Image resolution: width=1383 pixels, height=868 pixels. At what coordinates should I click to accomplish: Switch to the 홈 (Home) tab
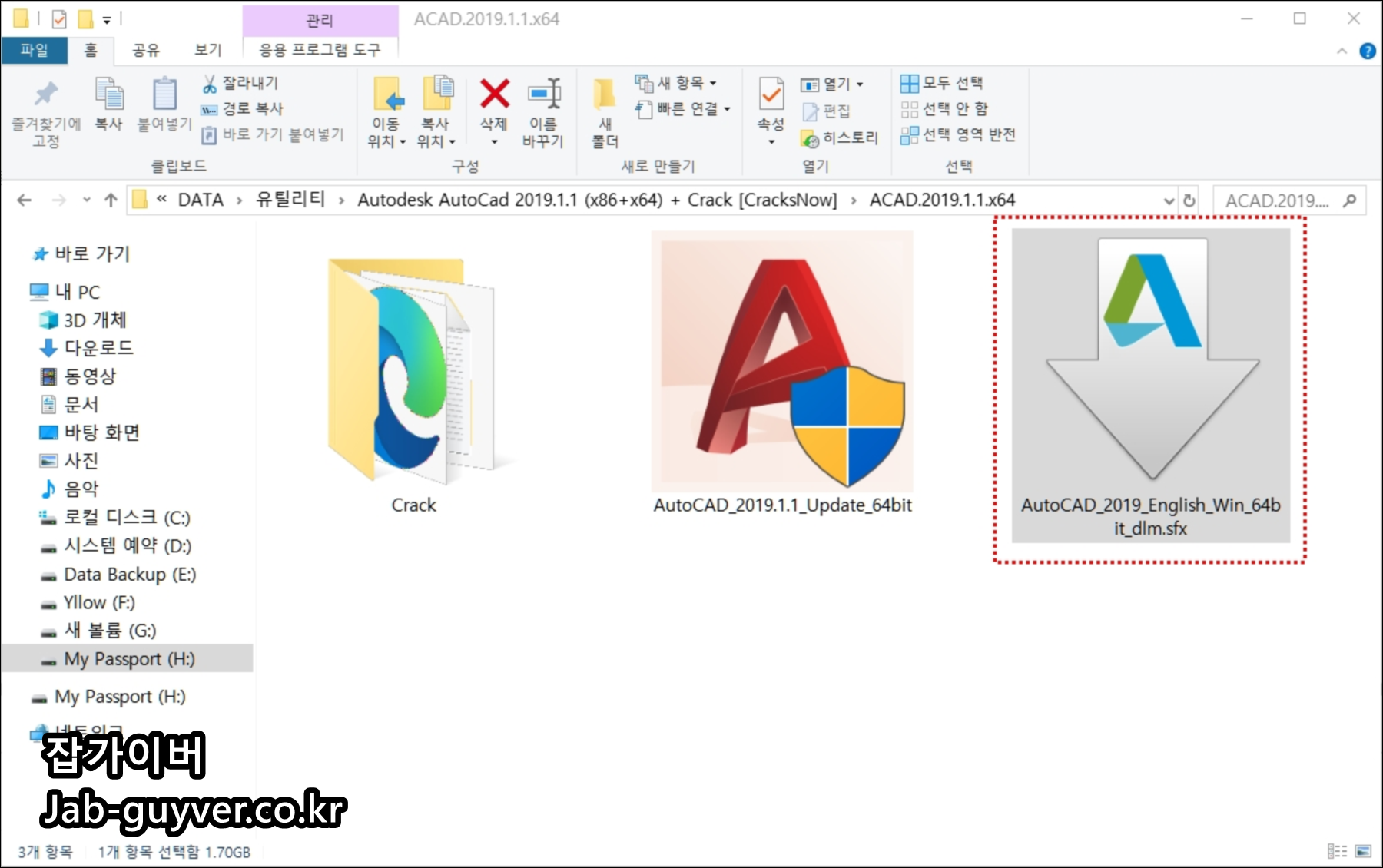click(91, 50)
